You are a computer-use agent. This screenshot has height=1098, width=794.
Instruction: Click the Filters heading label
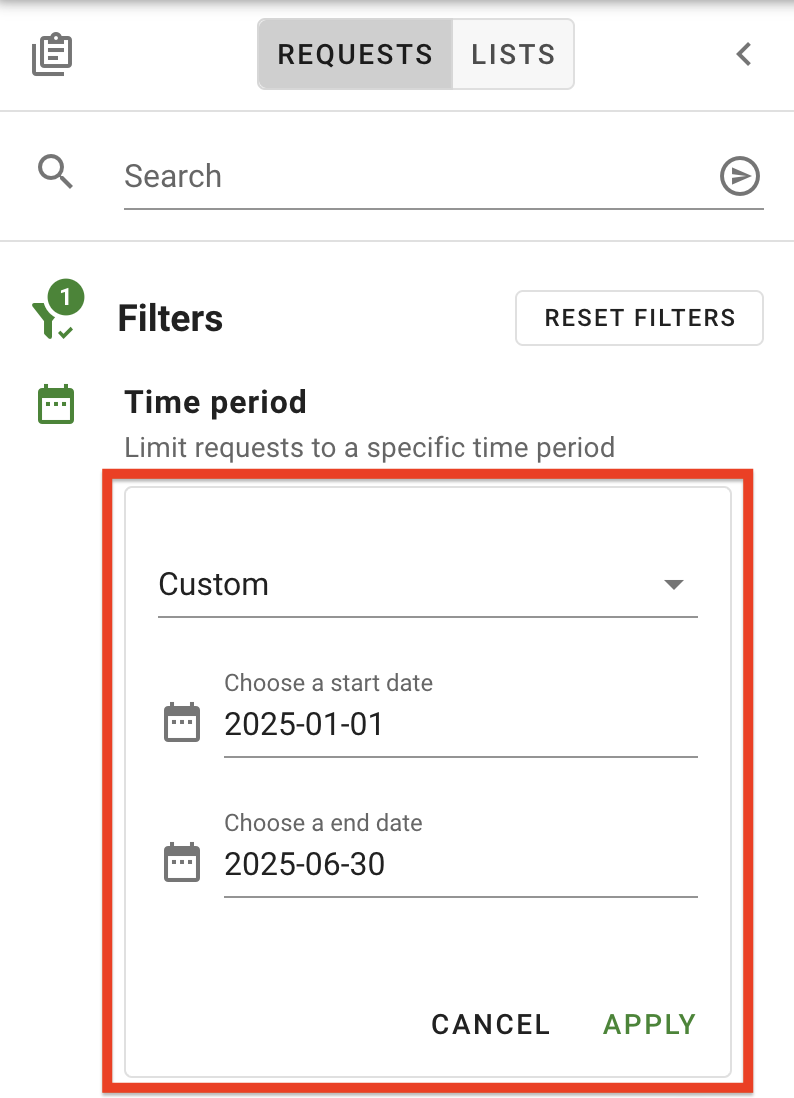coord(170,318)
